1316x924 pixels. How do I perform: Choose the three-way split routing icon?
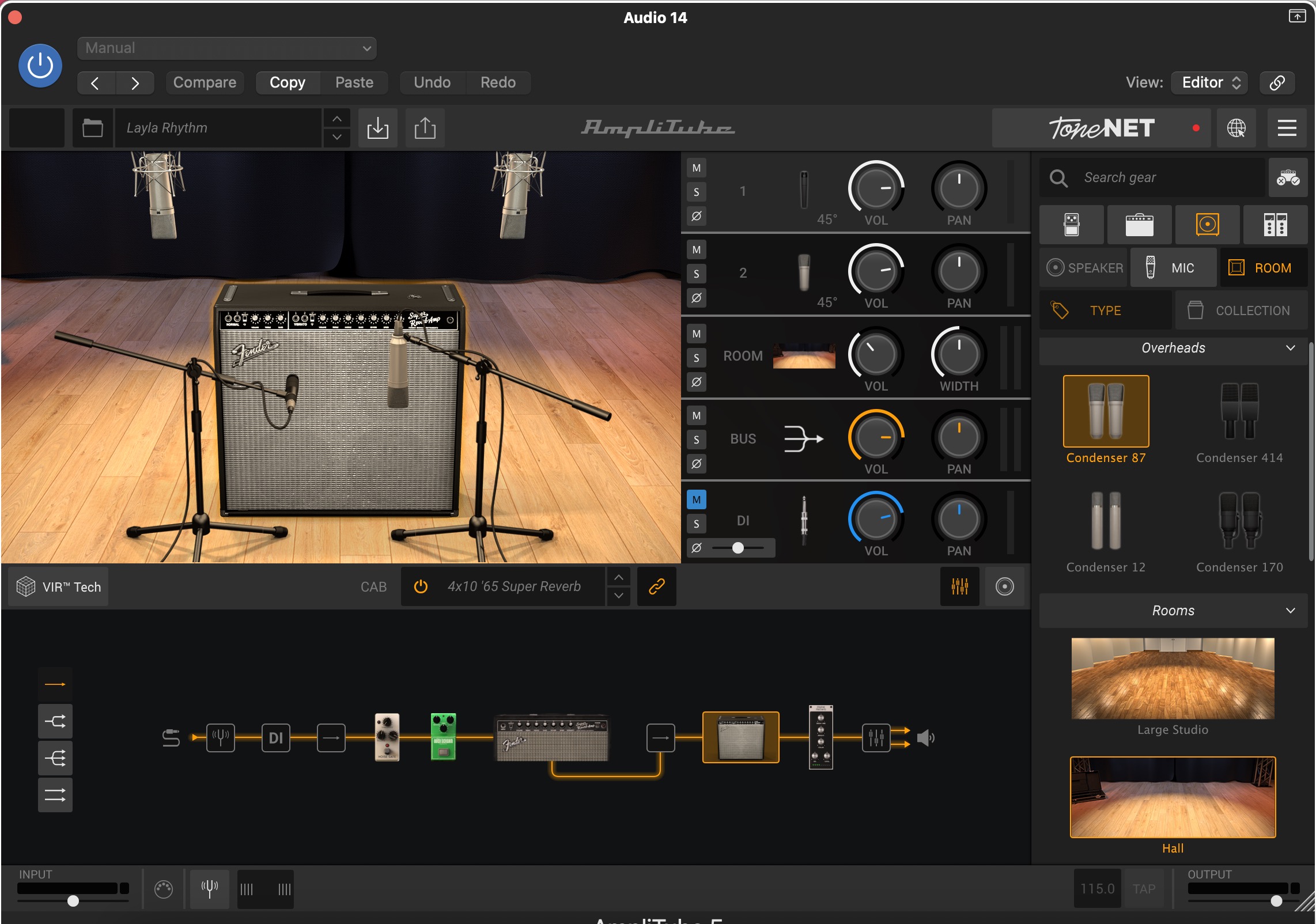(x=55, y=758)
